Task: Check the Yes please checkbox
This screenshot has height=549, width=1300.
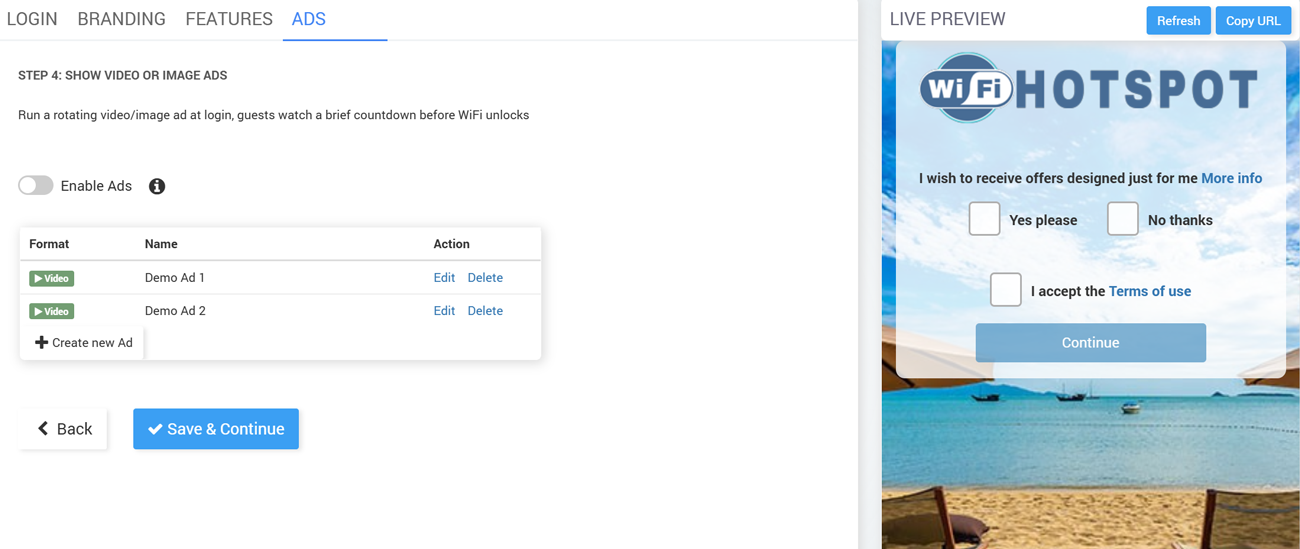Action: pos(984,219)
